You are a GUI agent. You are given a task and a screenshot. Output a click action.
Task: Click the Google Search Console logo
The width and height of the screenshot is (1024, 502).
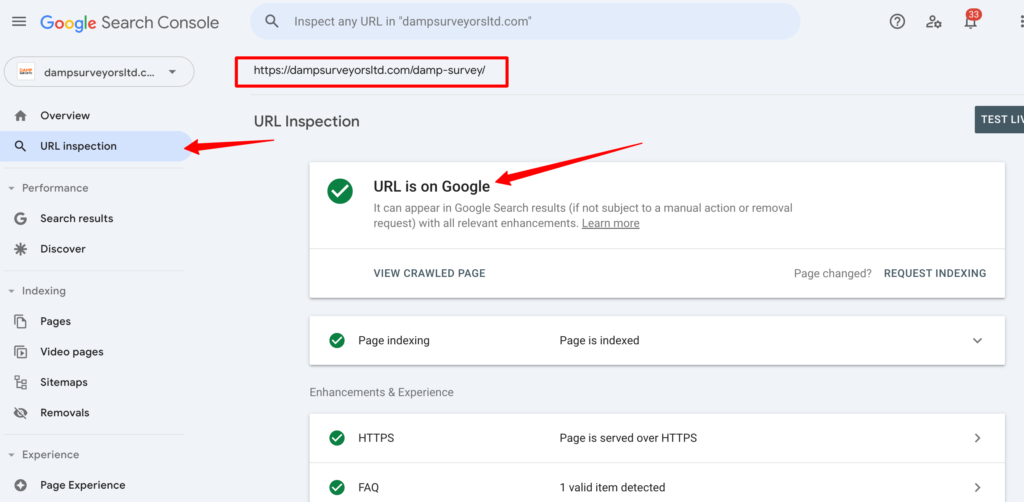(129, 22)
